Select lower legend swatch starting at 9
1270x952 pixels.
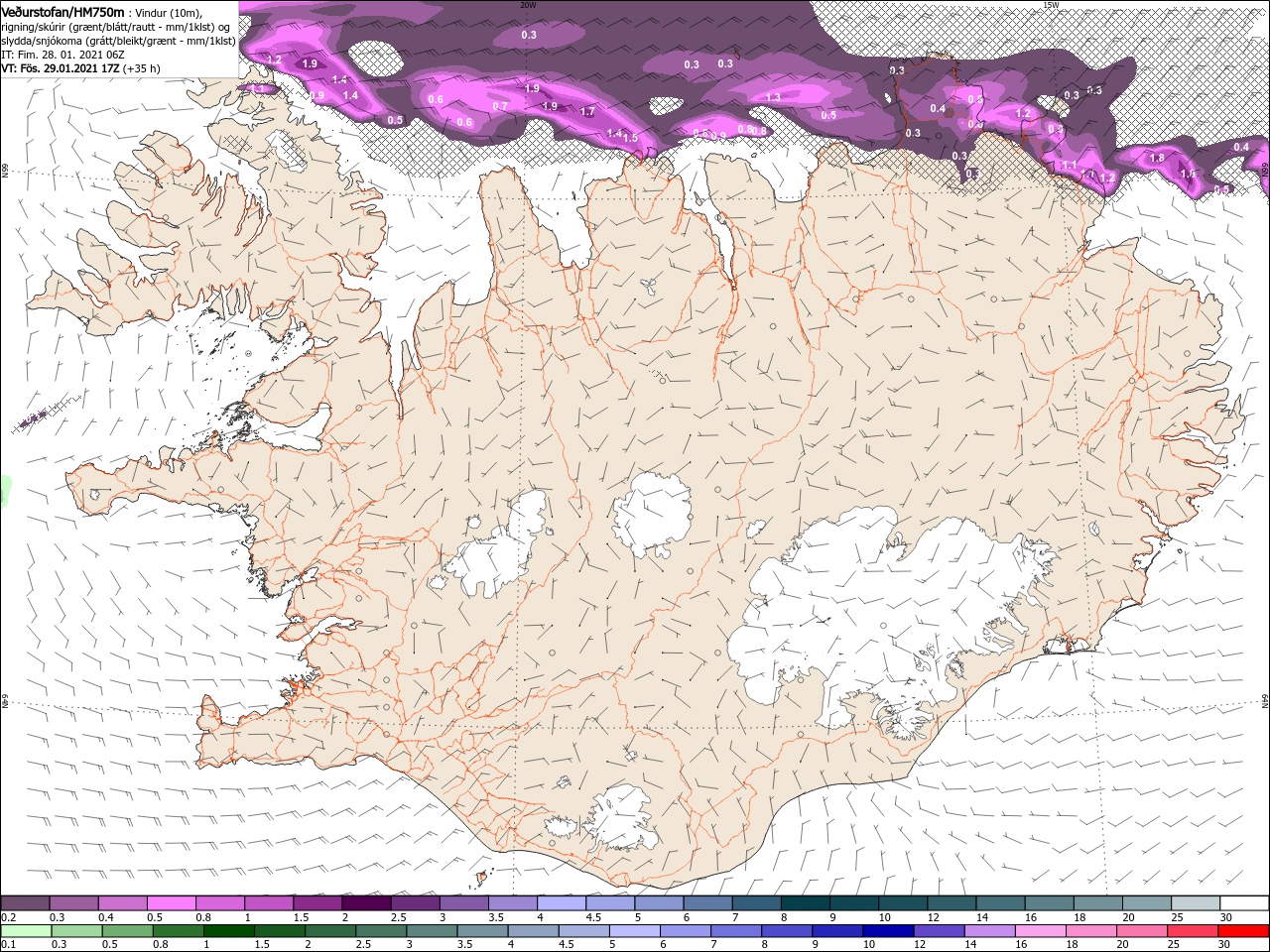click(x=838, y=931)
